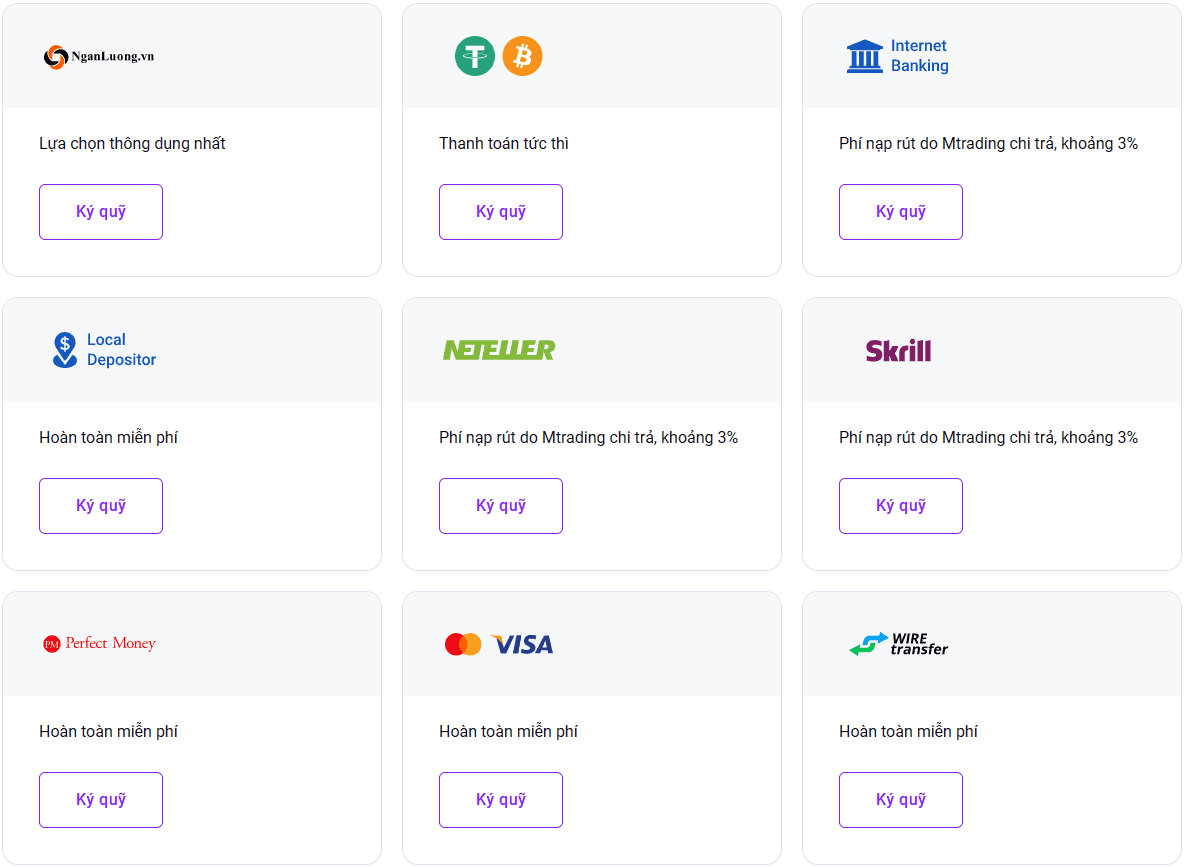This screenshot has width=1187, height=867.
Task: Click Ký quỹ for crypto payment
Action: [x=500, y=212]
